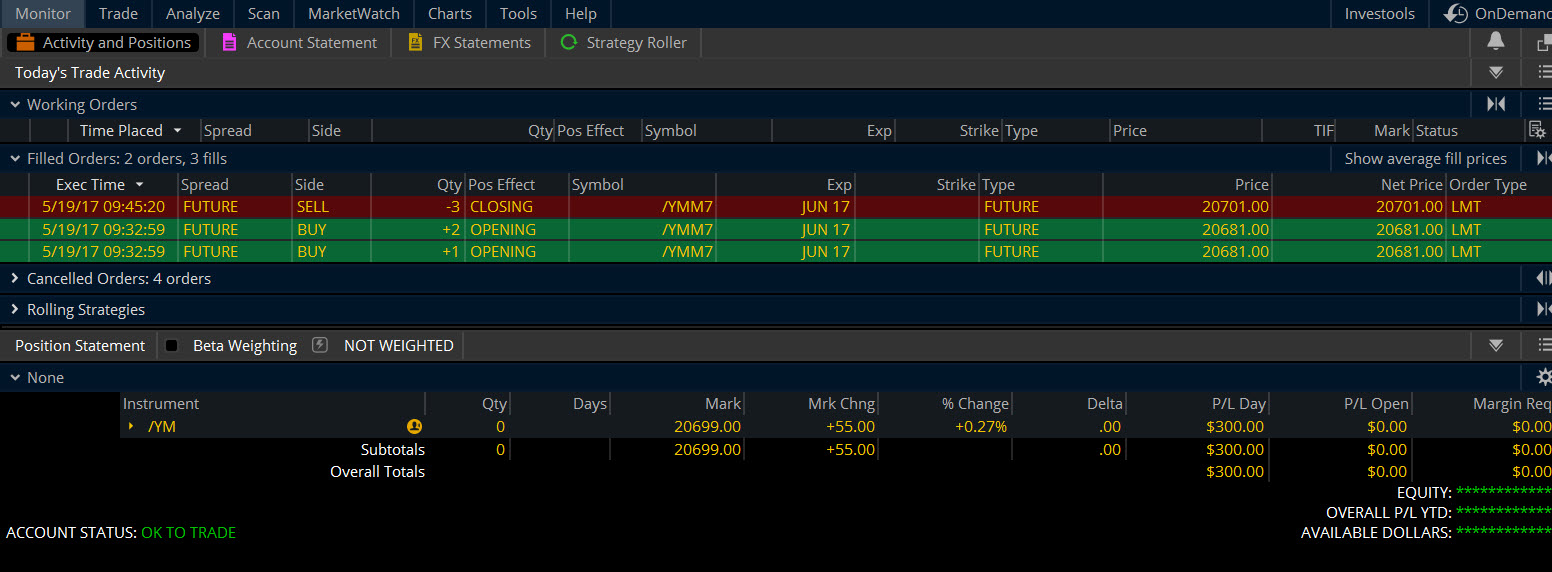Select the SELL -3 CLOSING filled order row
This screenshot has width=1552, height=572.
[776, 207]
